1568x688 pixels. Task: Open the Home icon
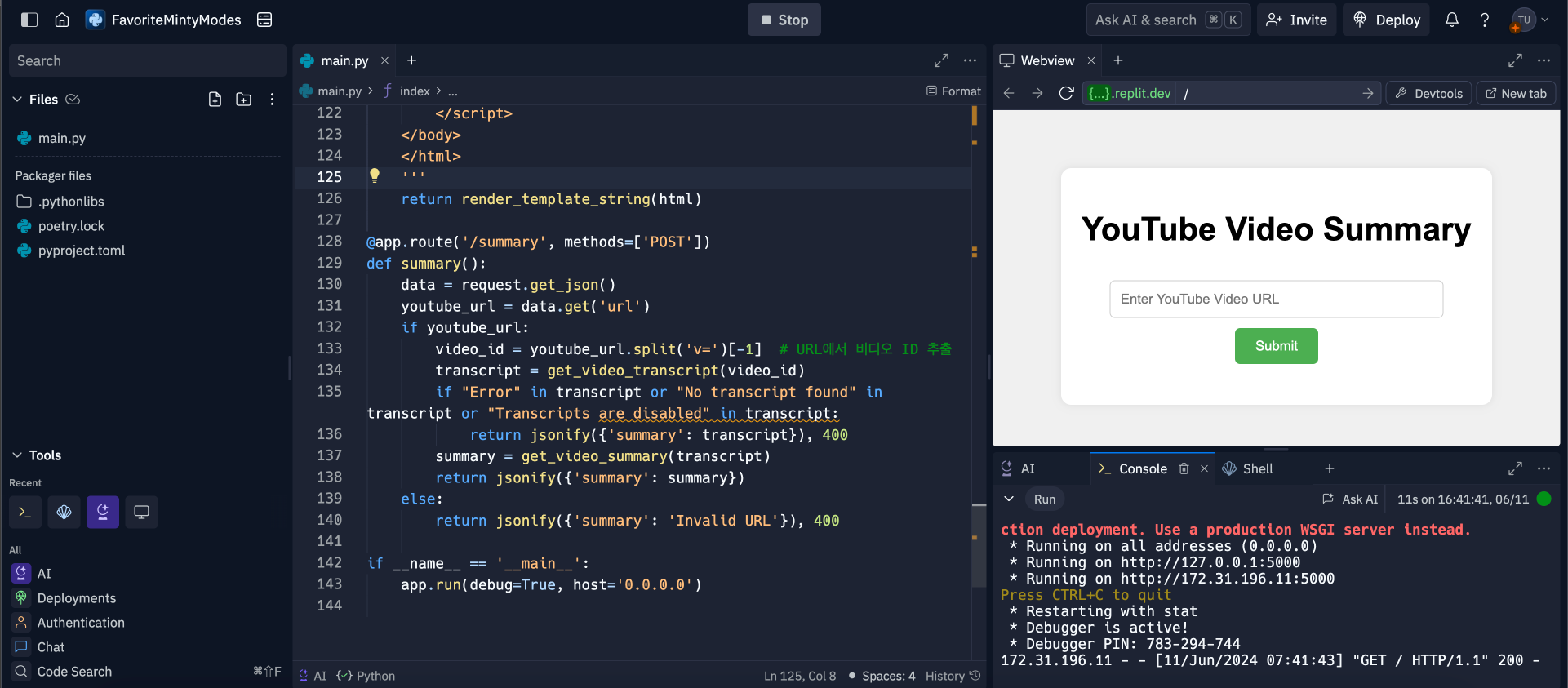point(62,20)
